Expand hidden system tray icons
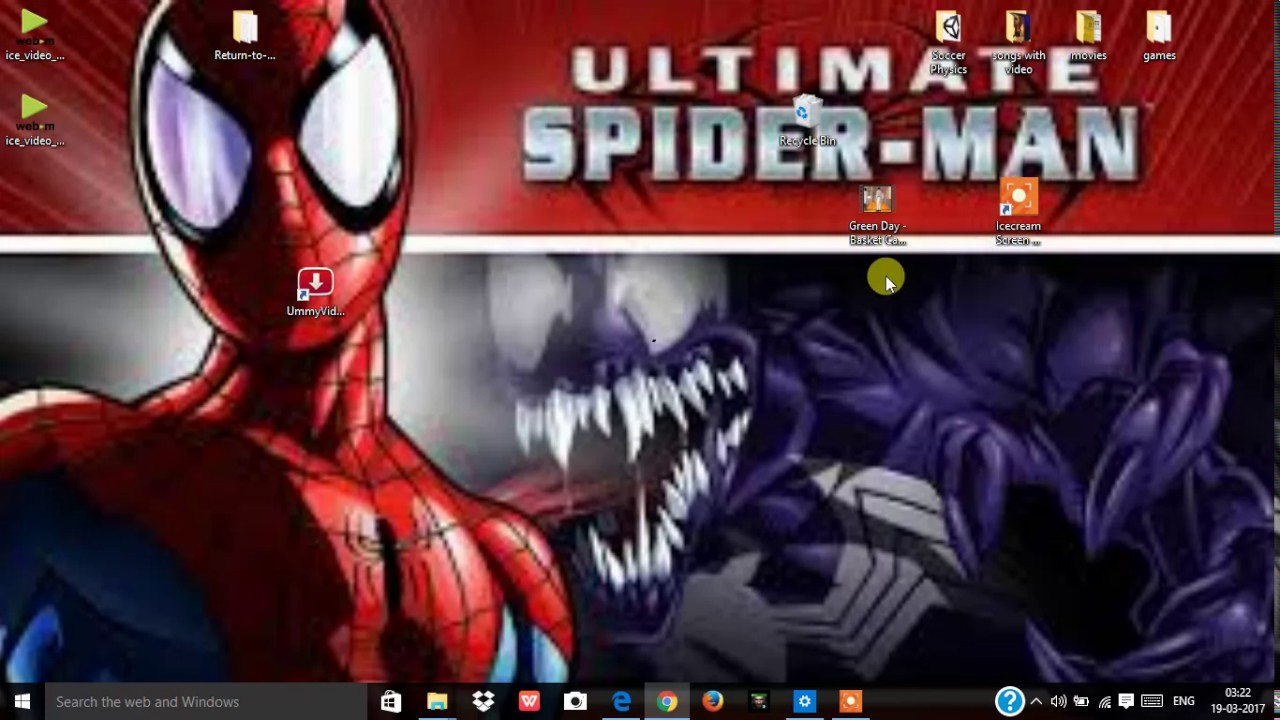The height and width of the screenshot is (720, 1280). [x=1036, y=702]
